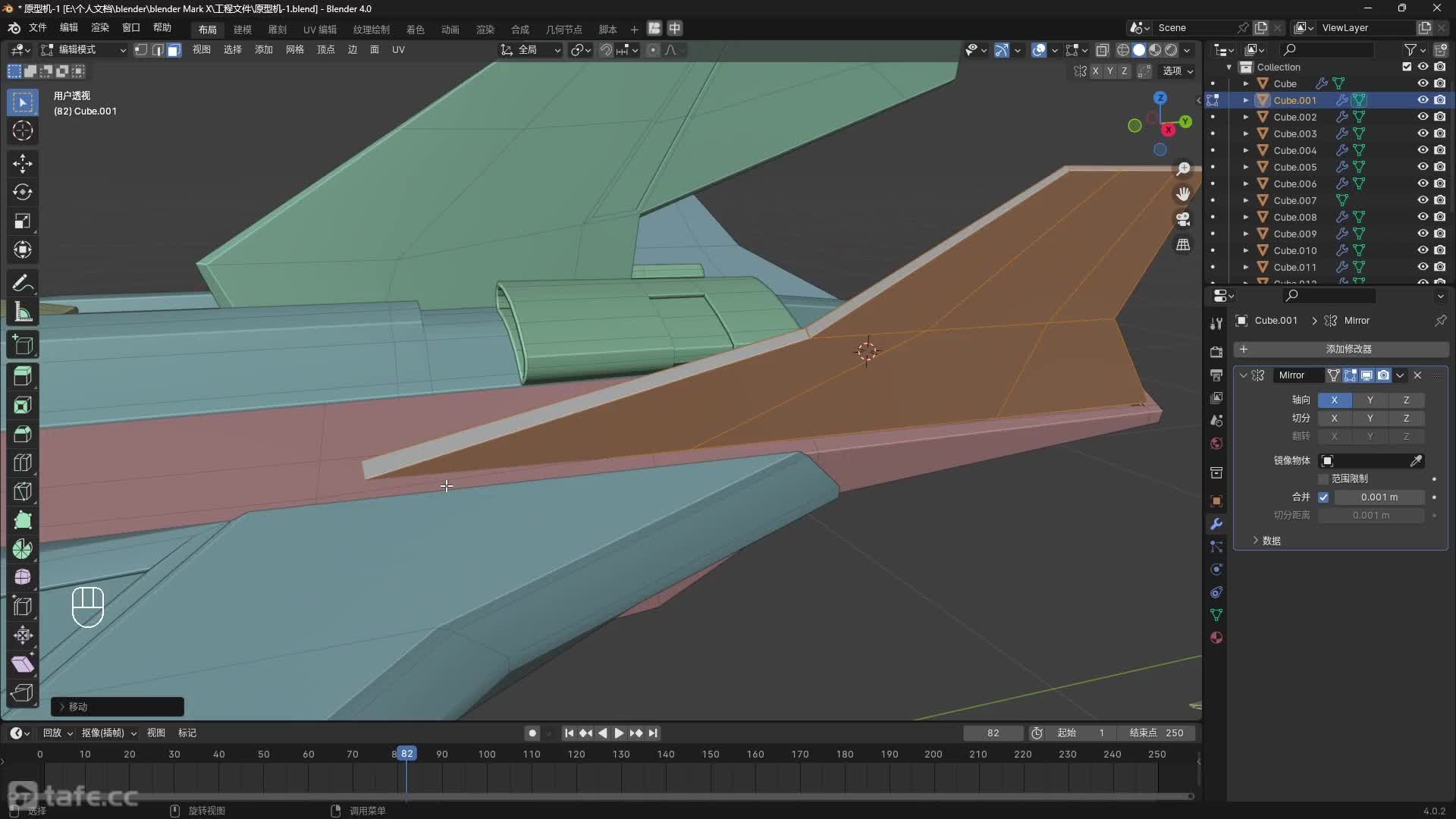Enable Mirror bisect Z
Viewport: 1456px width, 819px height.
tap(1406, 418)
